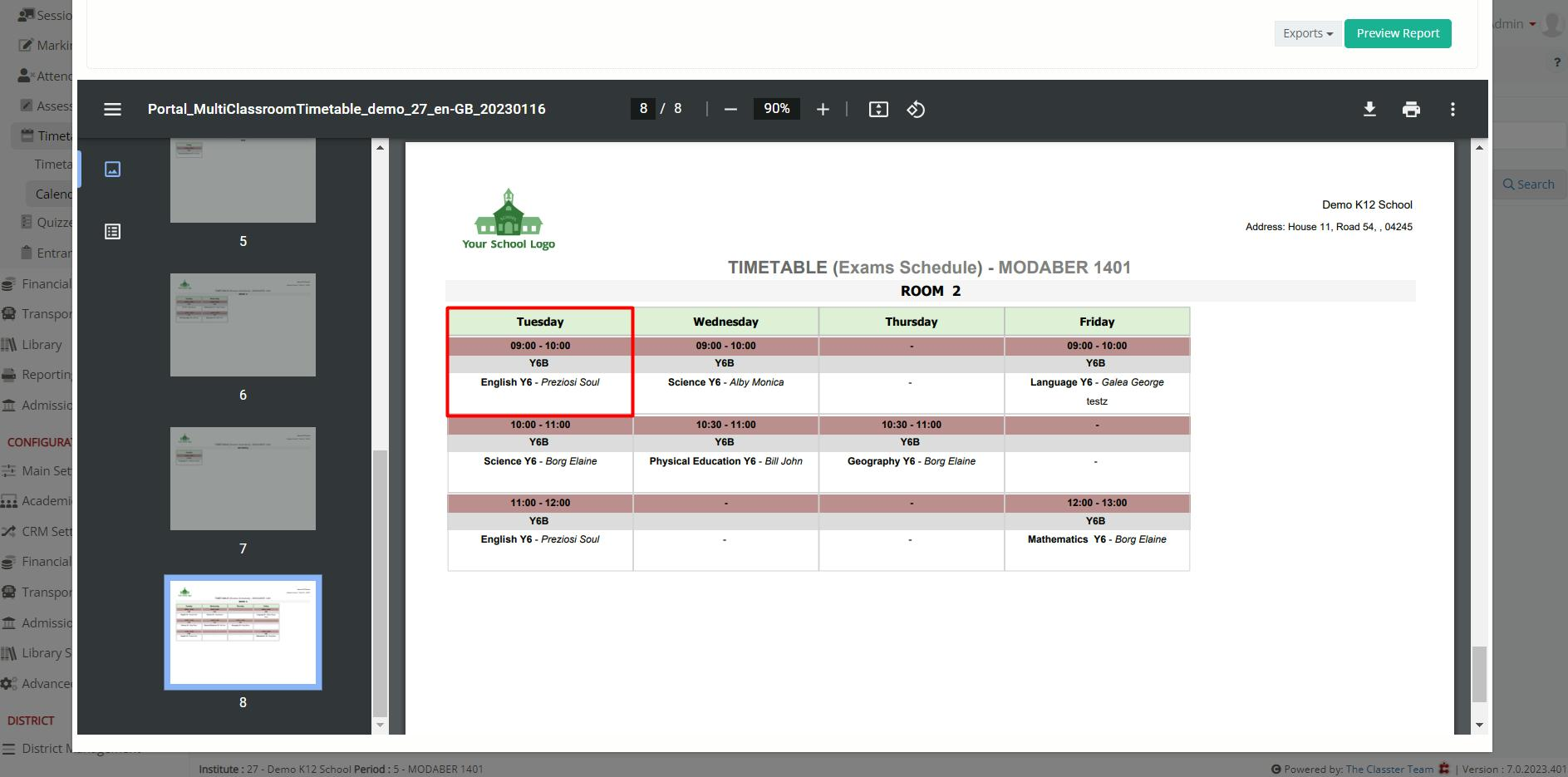Viewport: 1568px width, 777px height.
Task: Click the school logo image
Action: tap(509, 219)
